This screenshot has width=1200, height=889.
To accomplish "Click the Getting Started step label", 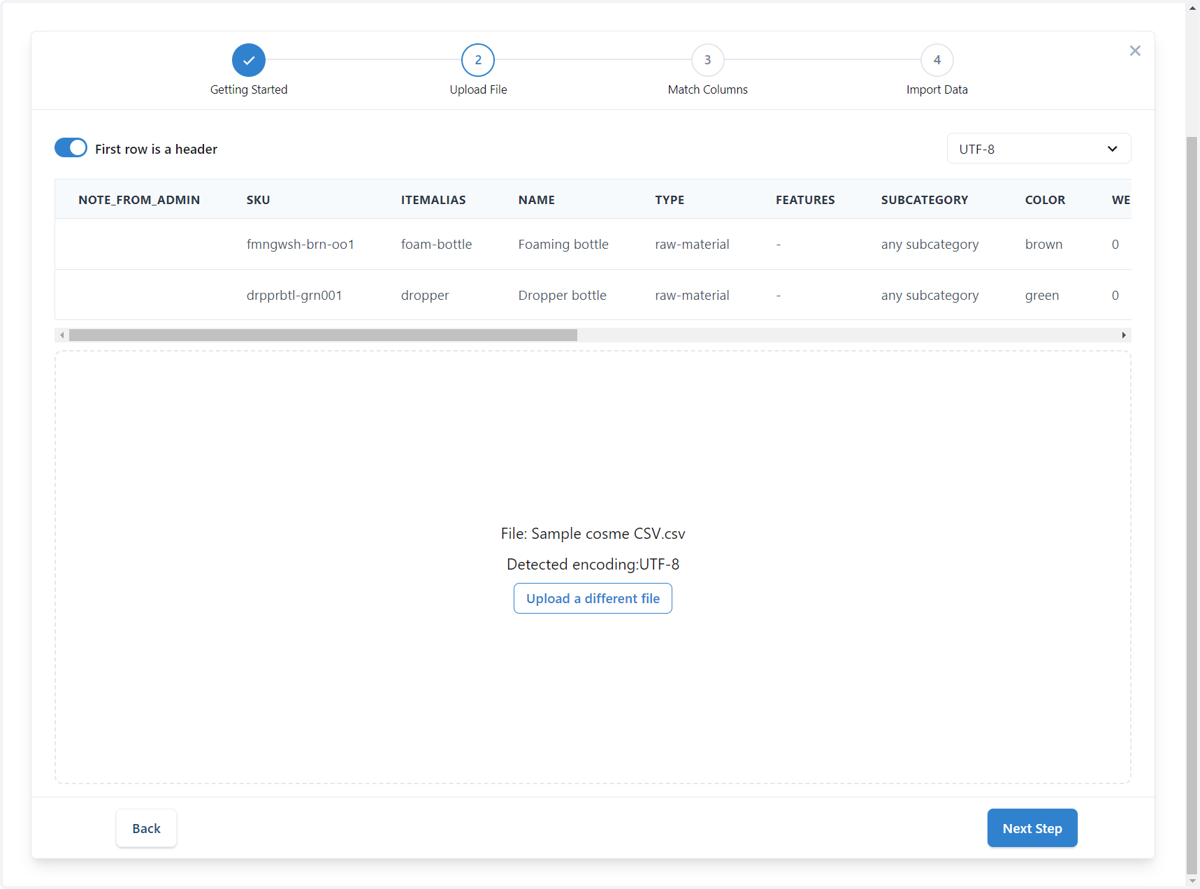I will 249,90.
